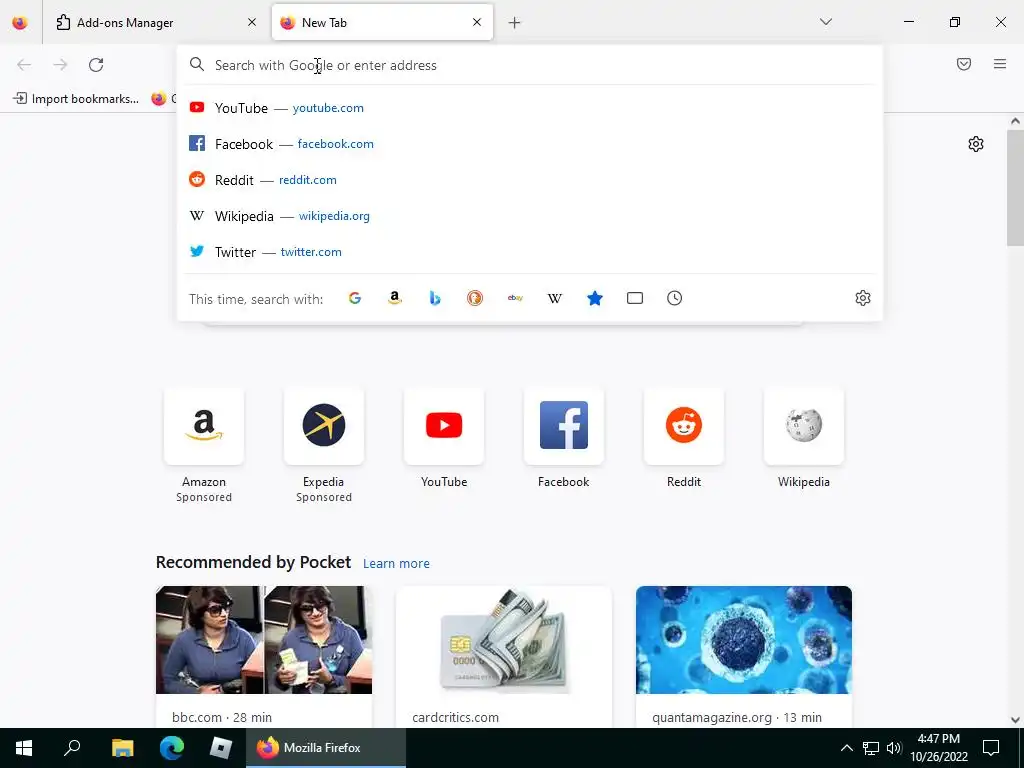The height and width of the screenshot is (768, 1024).
Task: Click the page vertical scrollbar thumb
Action: [x=1015, y=187]
